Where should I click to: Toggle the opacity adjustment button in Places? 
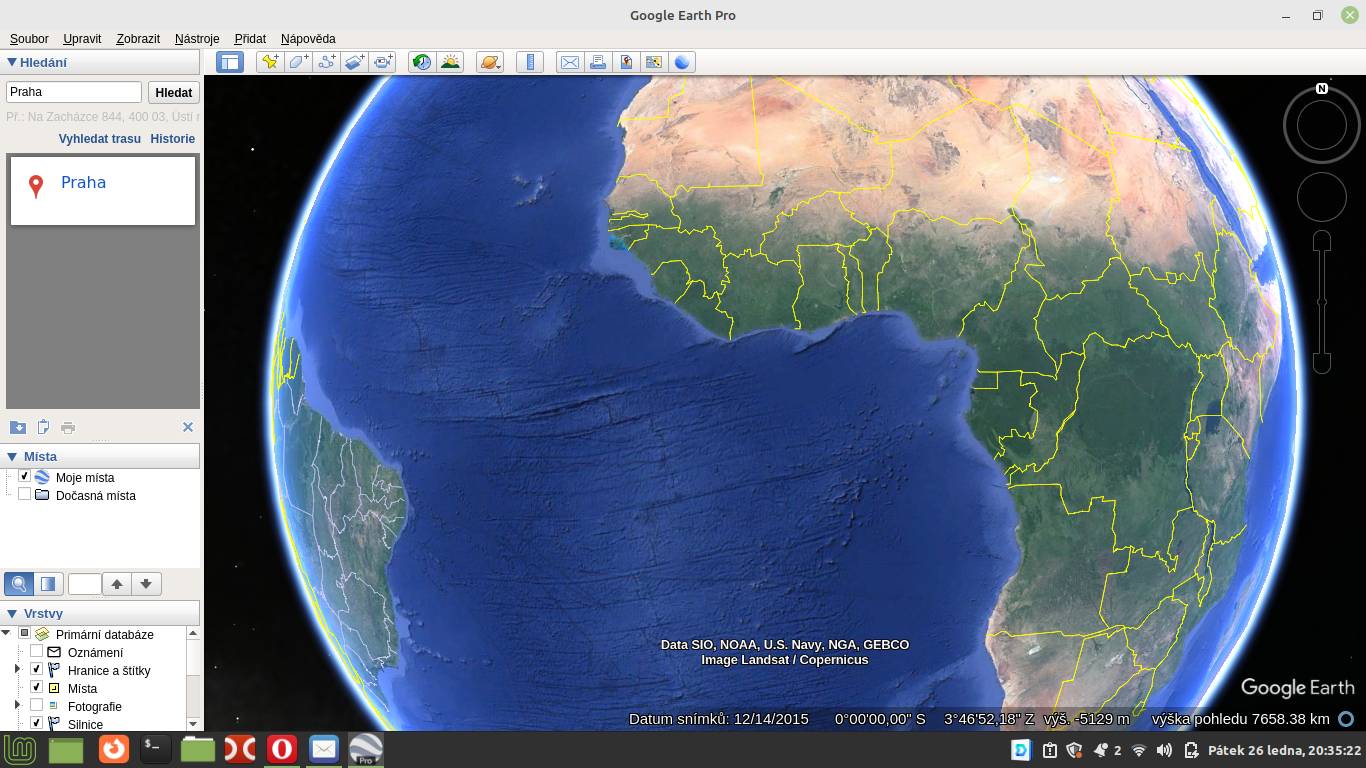(x=48, y=584)
